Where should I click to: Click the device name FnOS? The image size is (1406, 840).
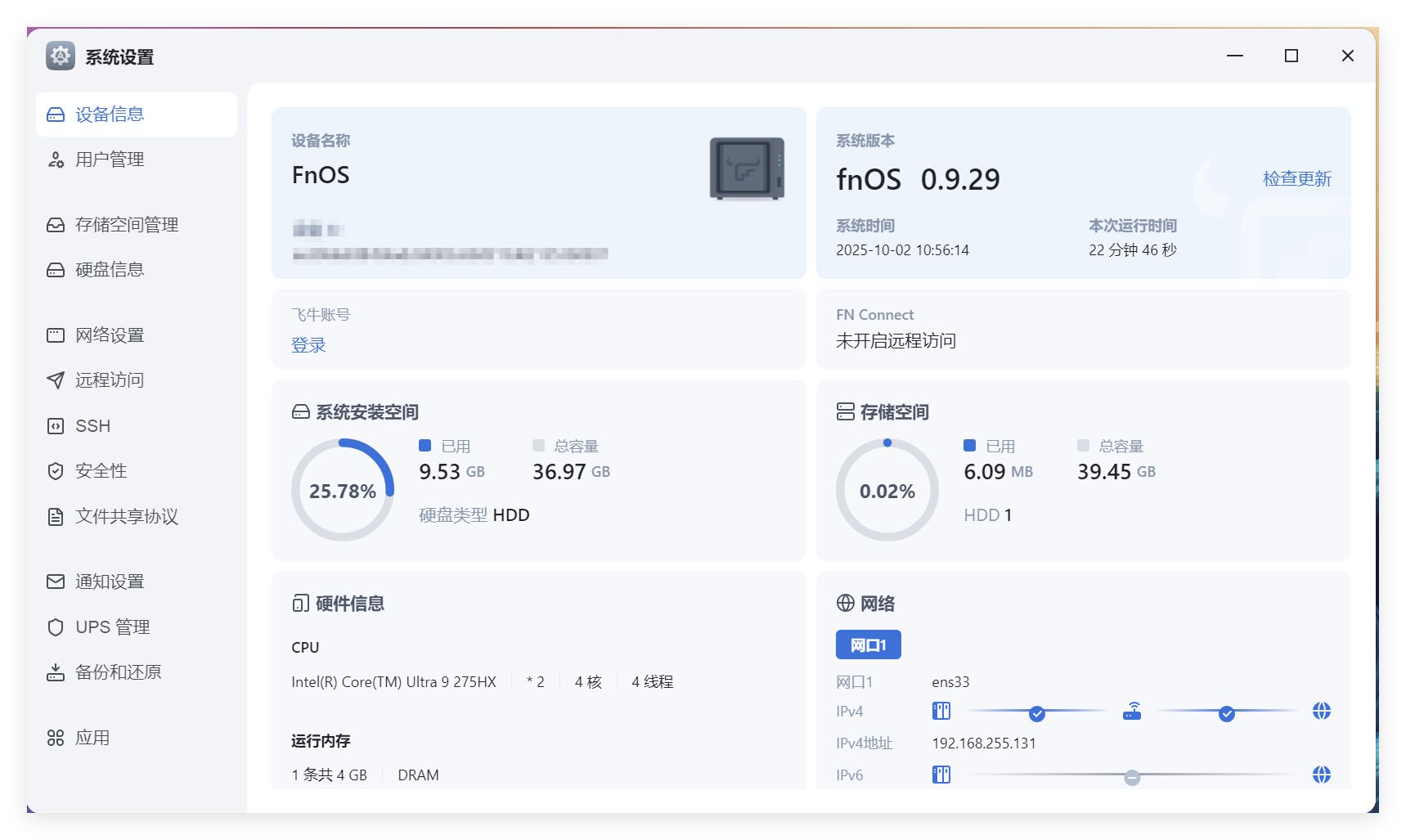(x=321, y=175)
